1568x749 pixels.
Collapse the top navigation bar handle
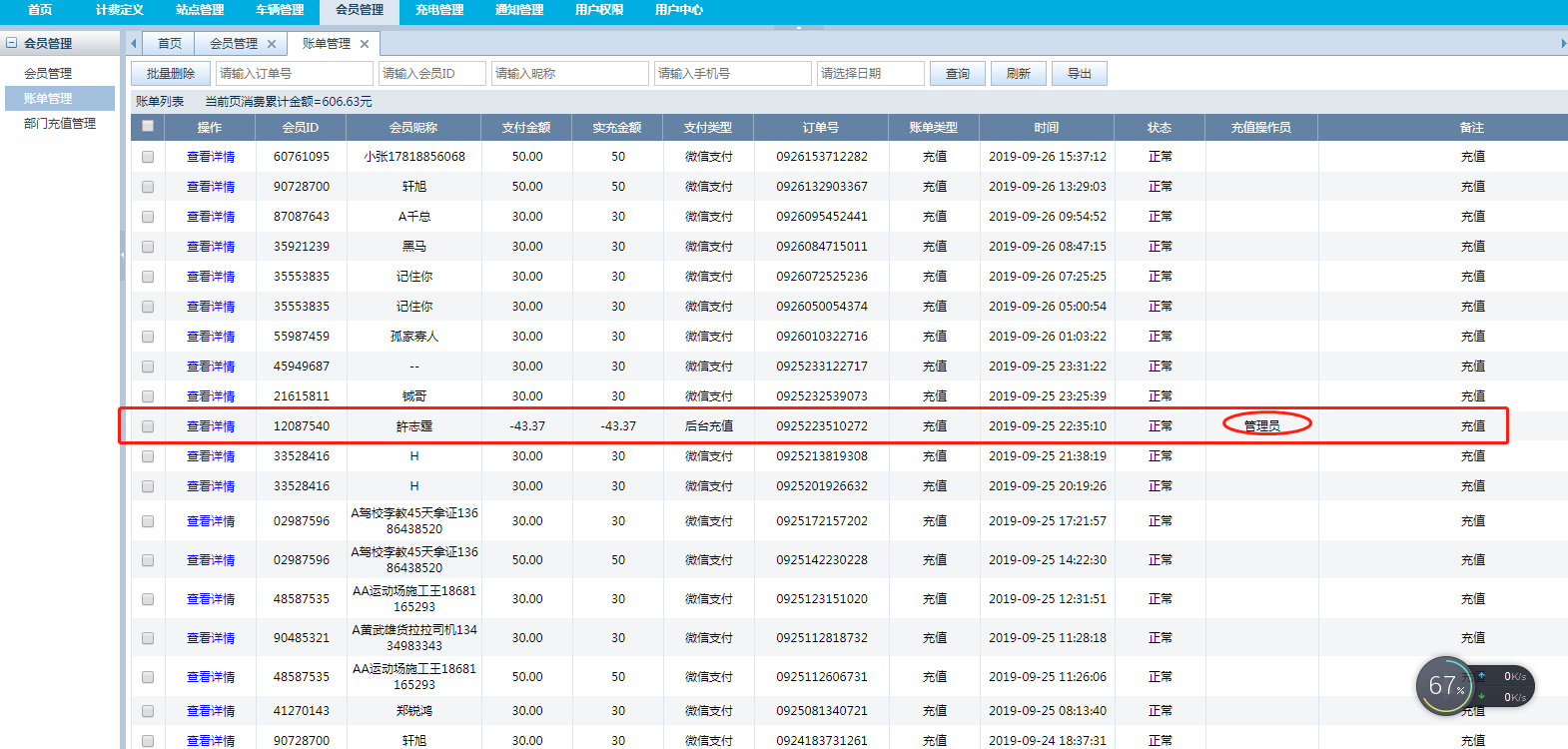tap(798, 27)
